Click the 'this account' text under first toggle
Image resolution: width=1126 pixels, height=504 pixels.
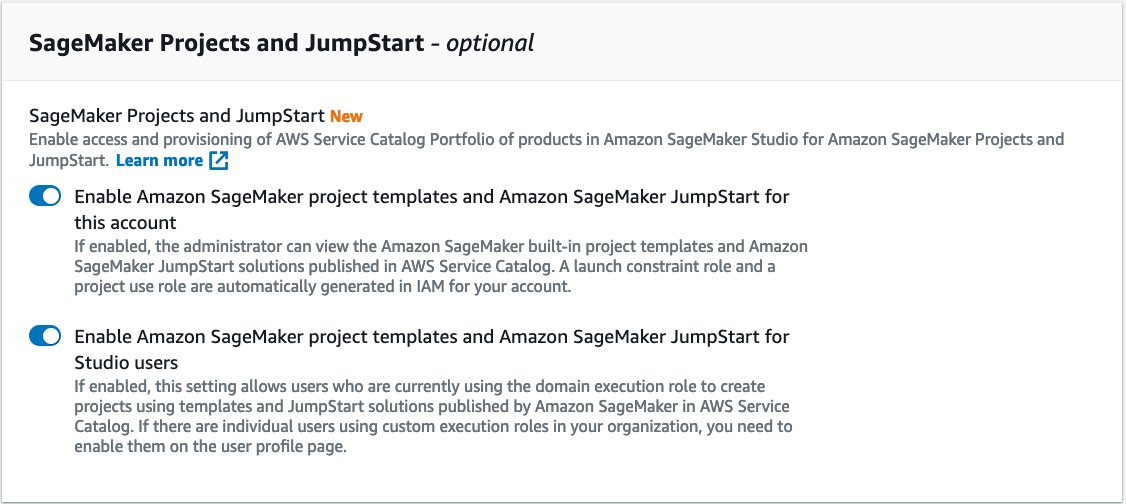[126, 223]
